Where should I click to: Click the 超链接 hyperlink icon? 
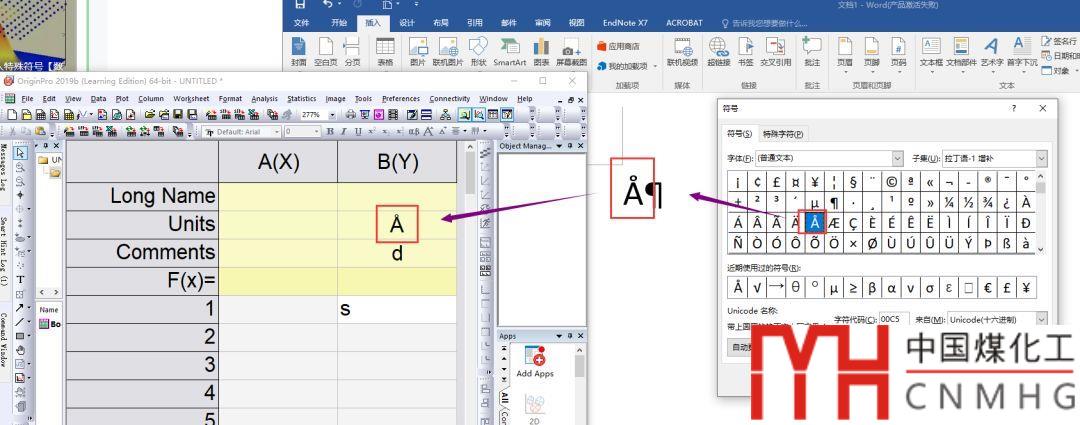point(718,49)
